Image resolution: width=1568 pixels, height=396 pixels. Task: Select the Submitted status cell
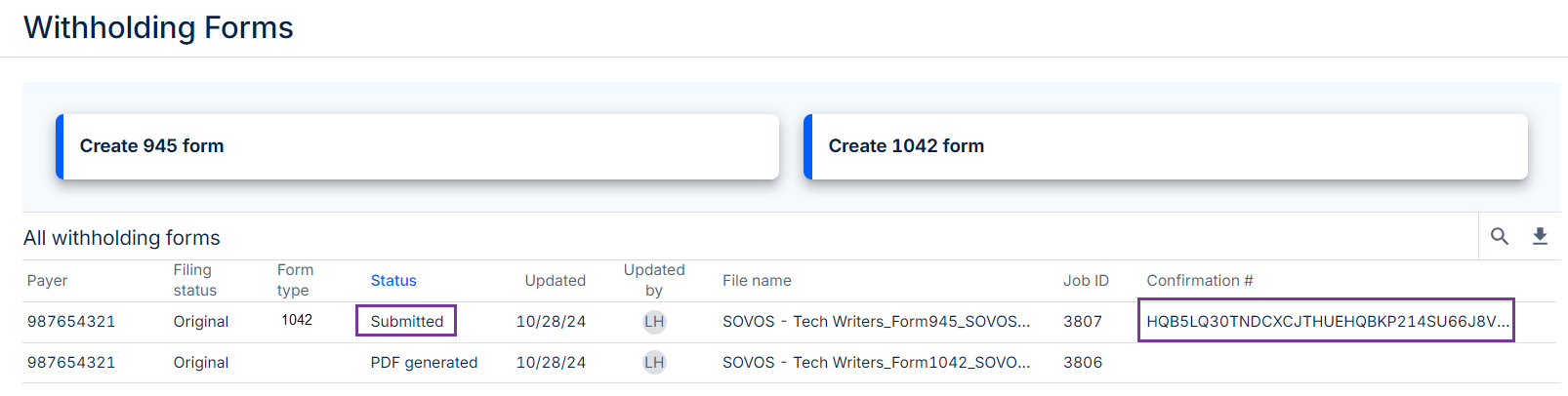point(406,321)
